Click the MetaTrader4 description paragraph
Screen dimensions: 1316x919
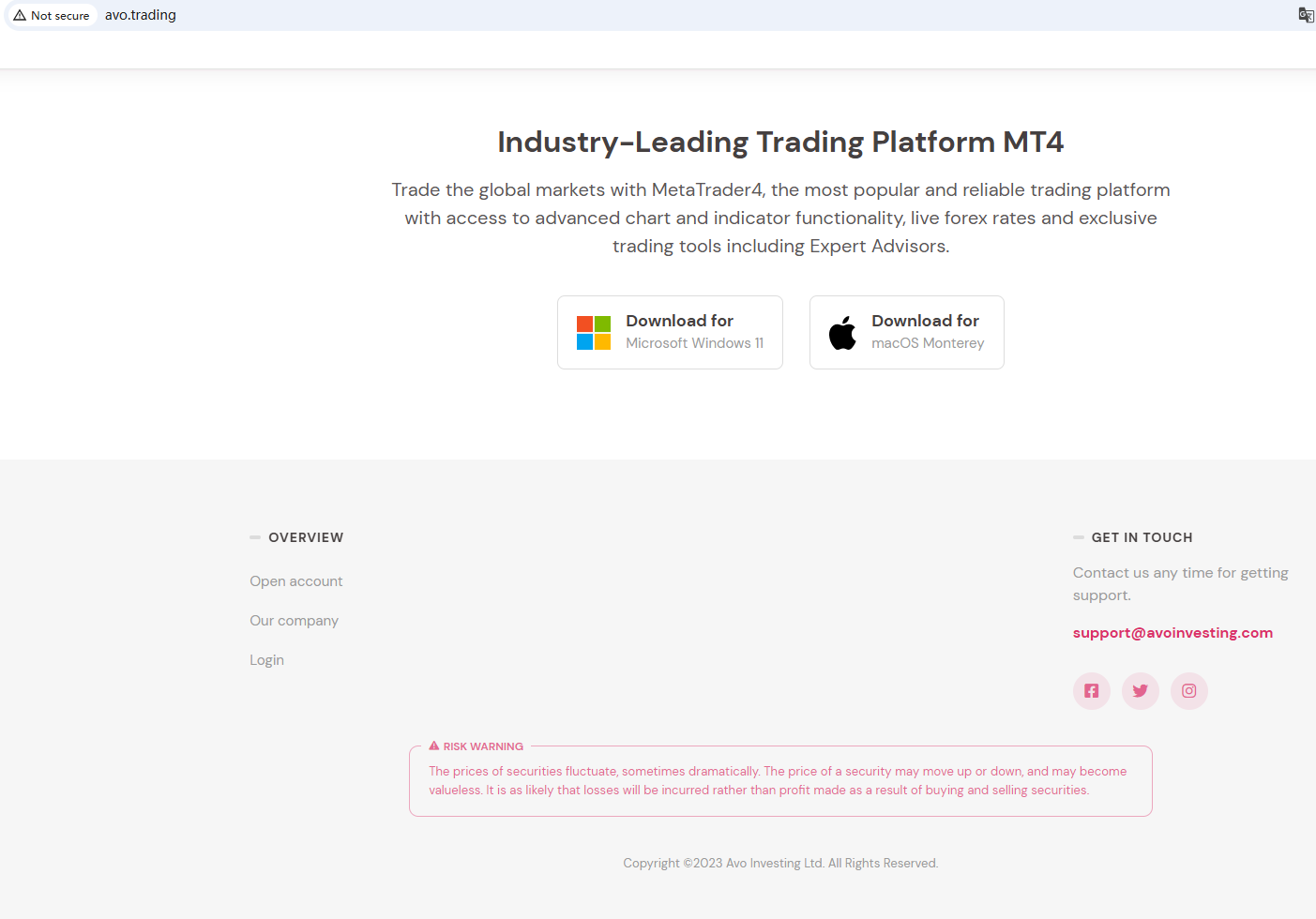coord(780,218)
